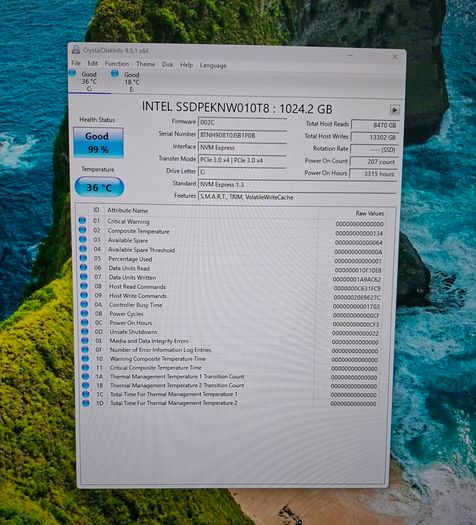Click the status icon for Host Read Commands
Screen dimensions: 476x525
point(84,286)
